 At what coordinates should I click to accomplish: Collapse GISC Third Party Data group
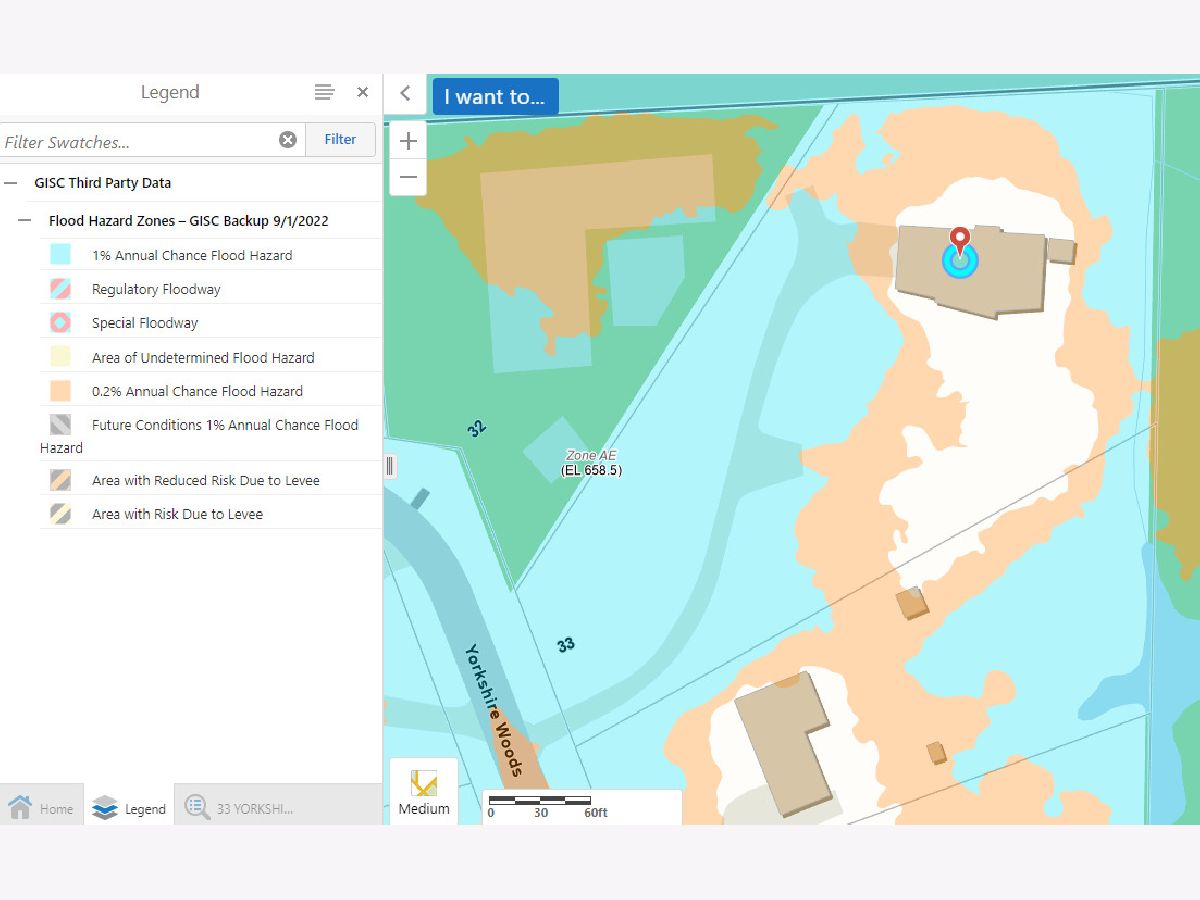click(11, 183)
